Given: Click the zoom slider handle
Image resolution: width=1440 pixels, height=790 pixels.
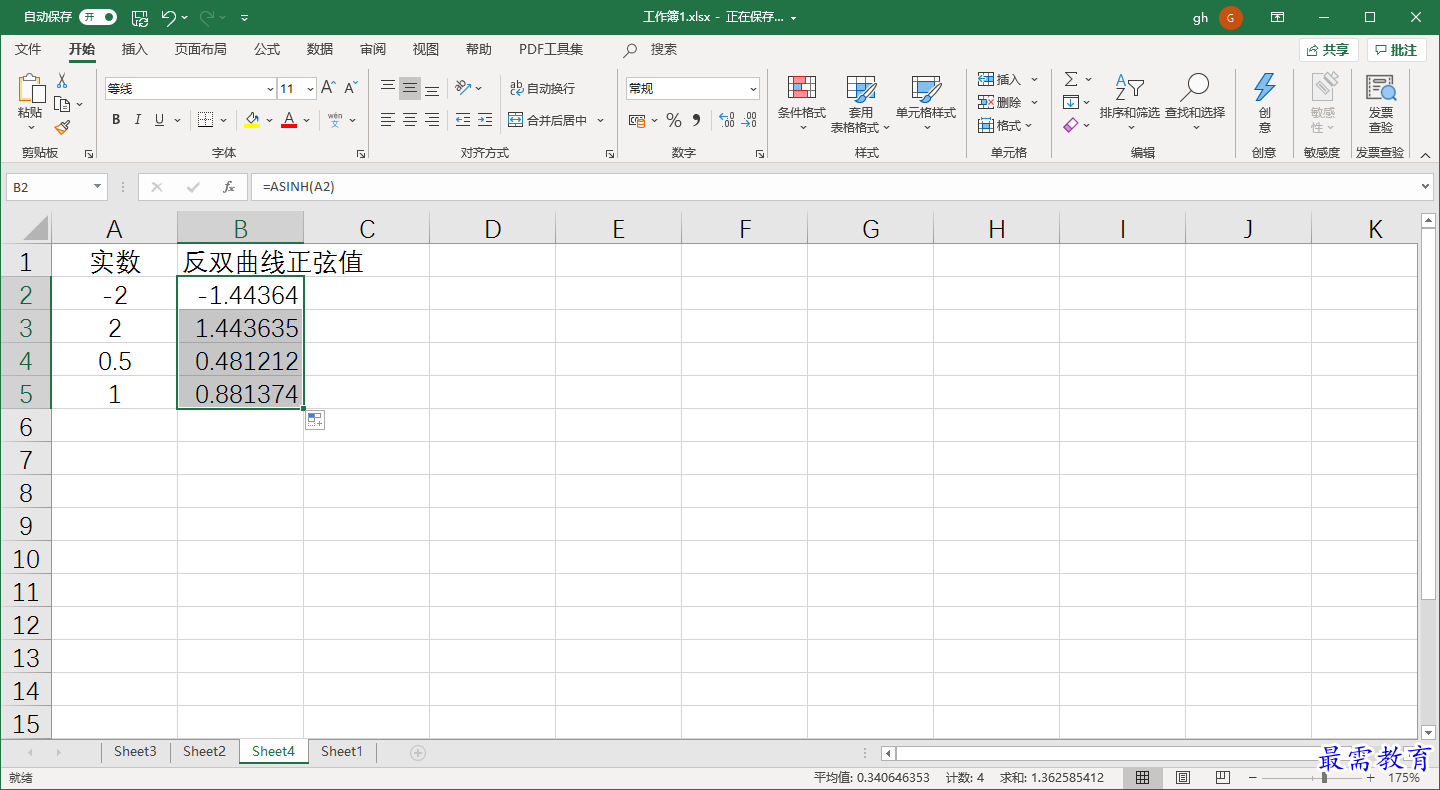Looking at the screenshot, I should point(1324,777).
